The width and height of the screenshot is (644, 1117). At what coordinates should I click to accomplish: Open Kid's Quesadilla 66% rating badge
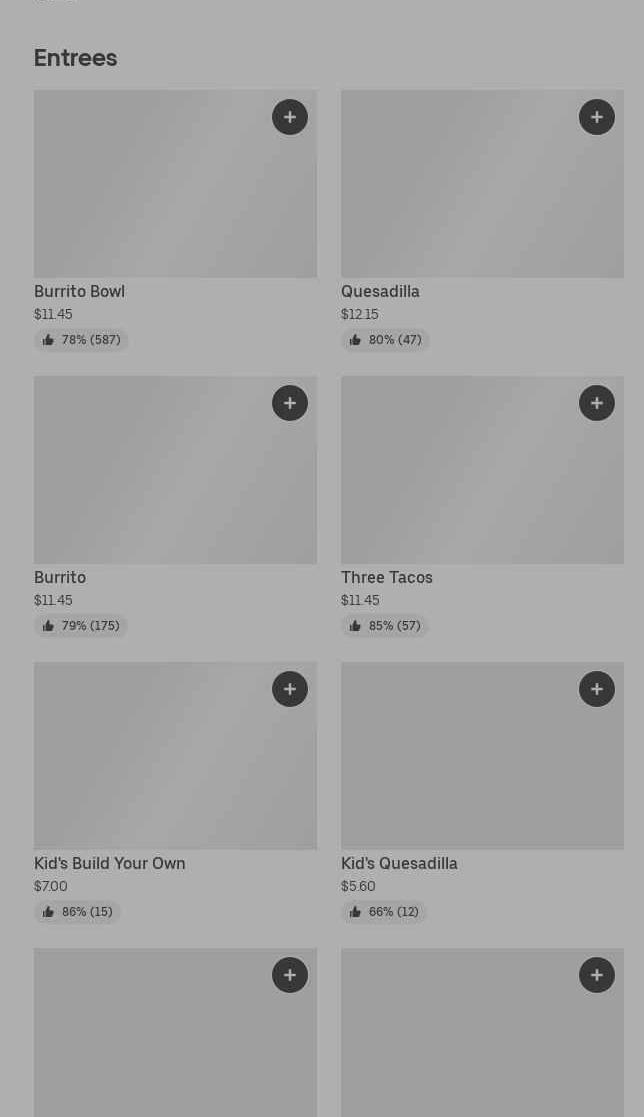pyautogui.click(x=384, y=912)
